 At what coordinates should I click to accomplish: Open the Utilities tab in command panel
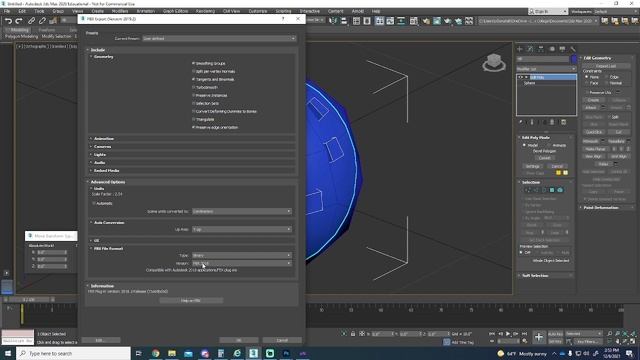[573, 49]
